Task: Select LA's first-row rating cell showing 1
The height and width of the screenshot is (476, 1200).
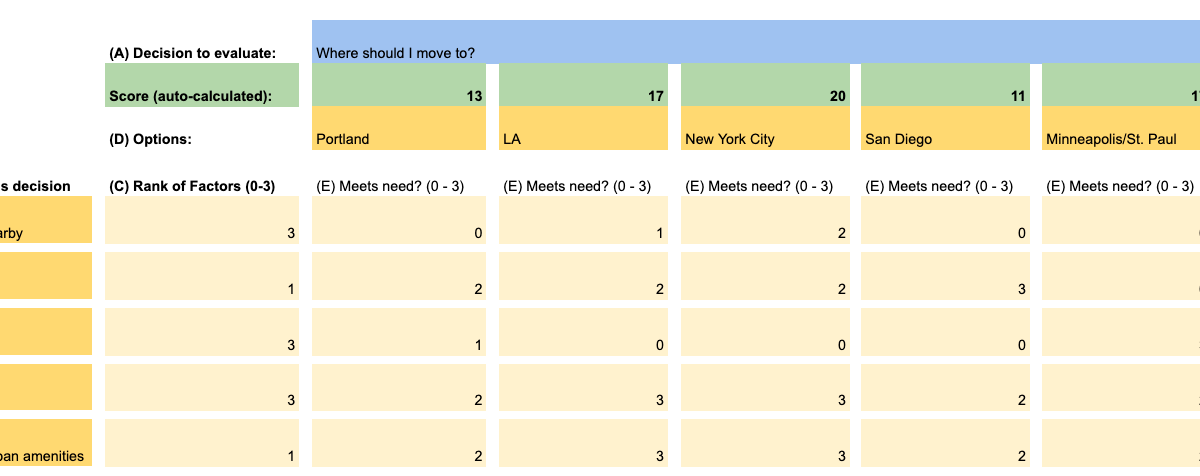Action: 583,220
